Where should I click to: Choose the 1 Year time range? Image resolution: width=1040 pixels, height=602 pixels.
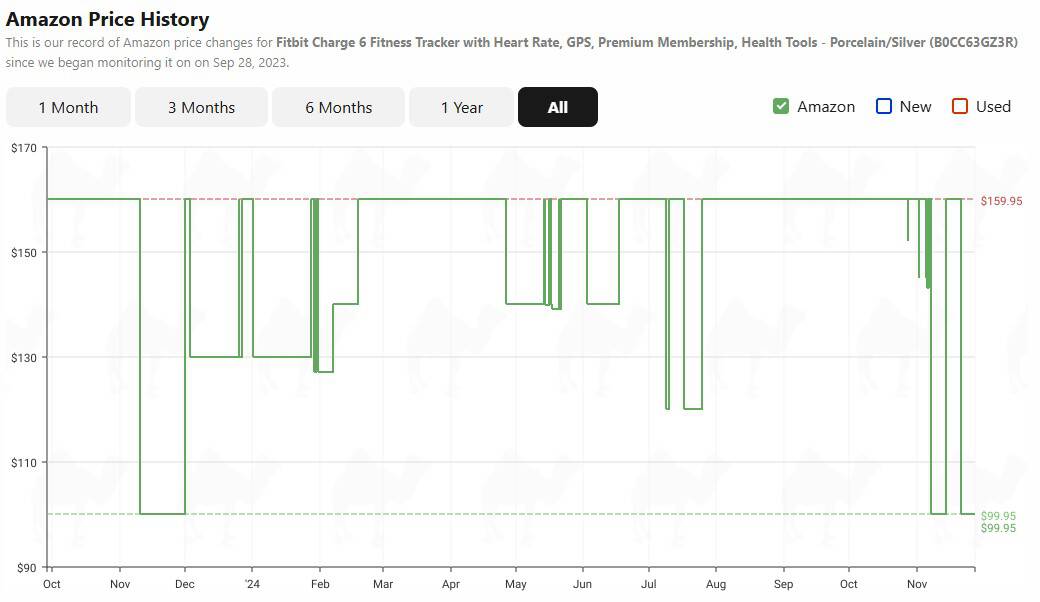coord(462,107)
